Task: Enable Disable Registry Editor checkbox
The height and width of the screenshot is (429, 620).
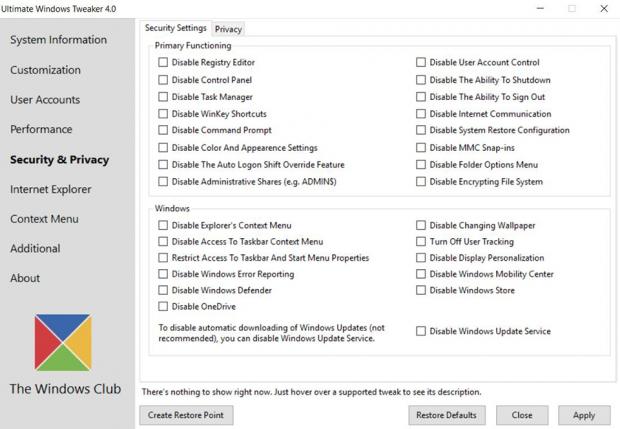Action: [164, 63]
